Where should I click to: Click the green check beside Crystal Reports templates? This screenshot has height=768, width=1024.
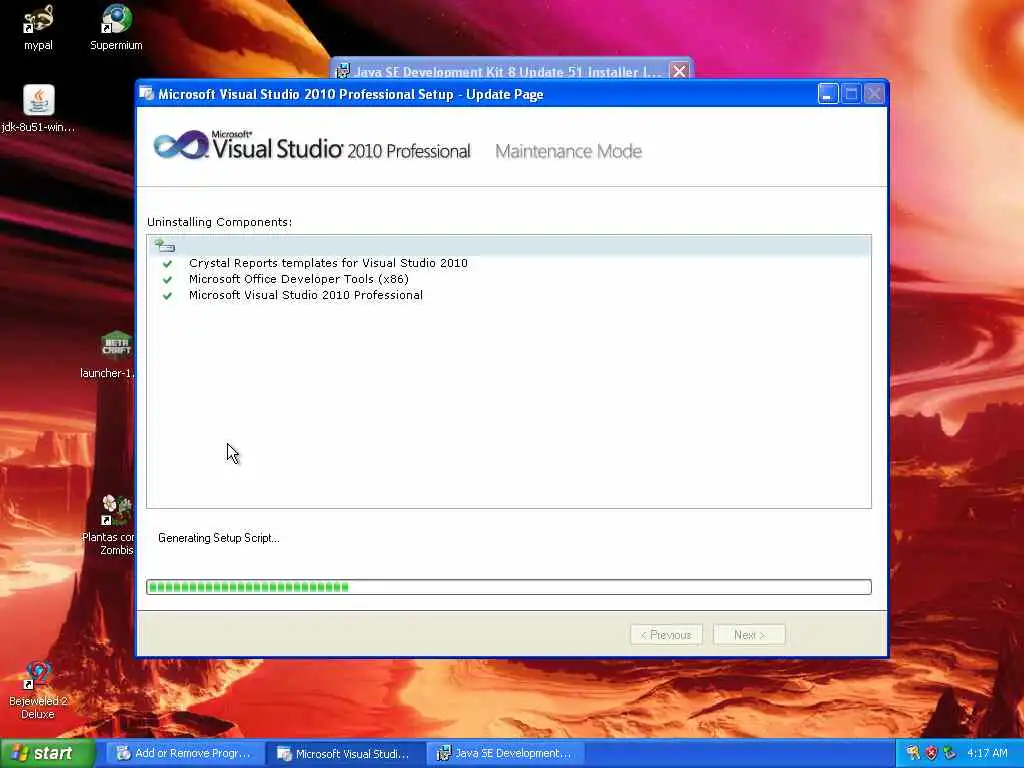click(x=167, y=263)
